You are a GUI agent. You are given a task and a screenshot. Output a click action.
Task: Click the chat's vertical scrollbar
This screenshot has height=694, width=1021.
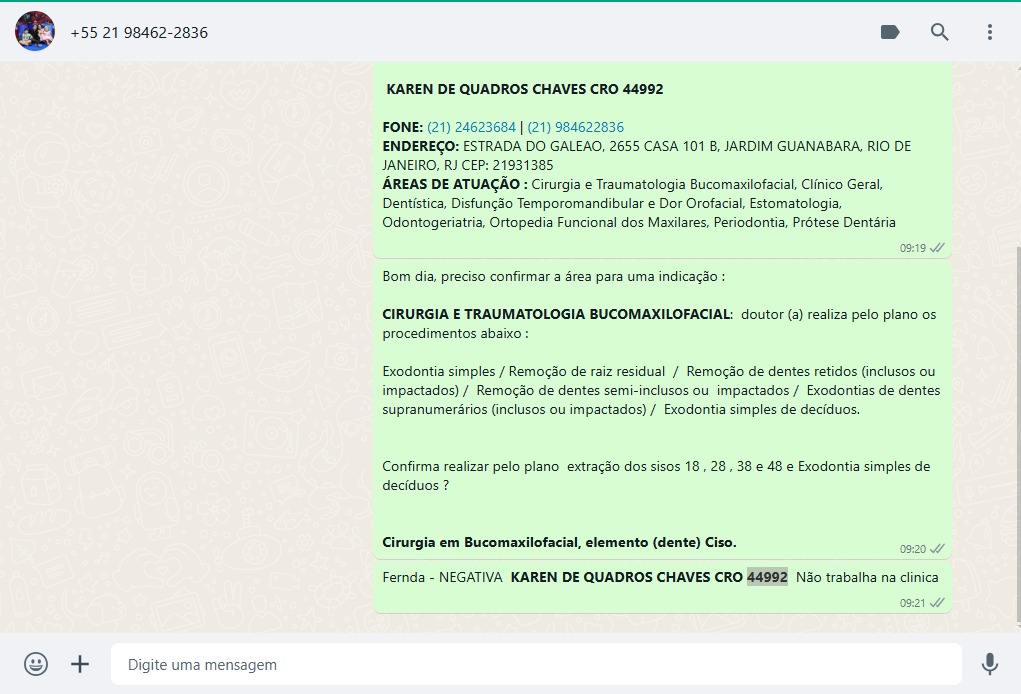tap(1015, 400)
